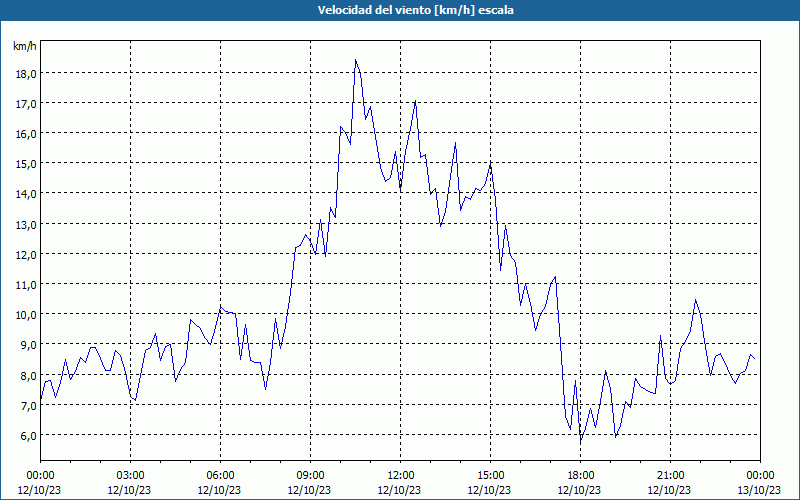Click the 6,0 y-axis label
Image resolution: width=800 pixels, height=500 pixels.
(x=29, y=436)
